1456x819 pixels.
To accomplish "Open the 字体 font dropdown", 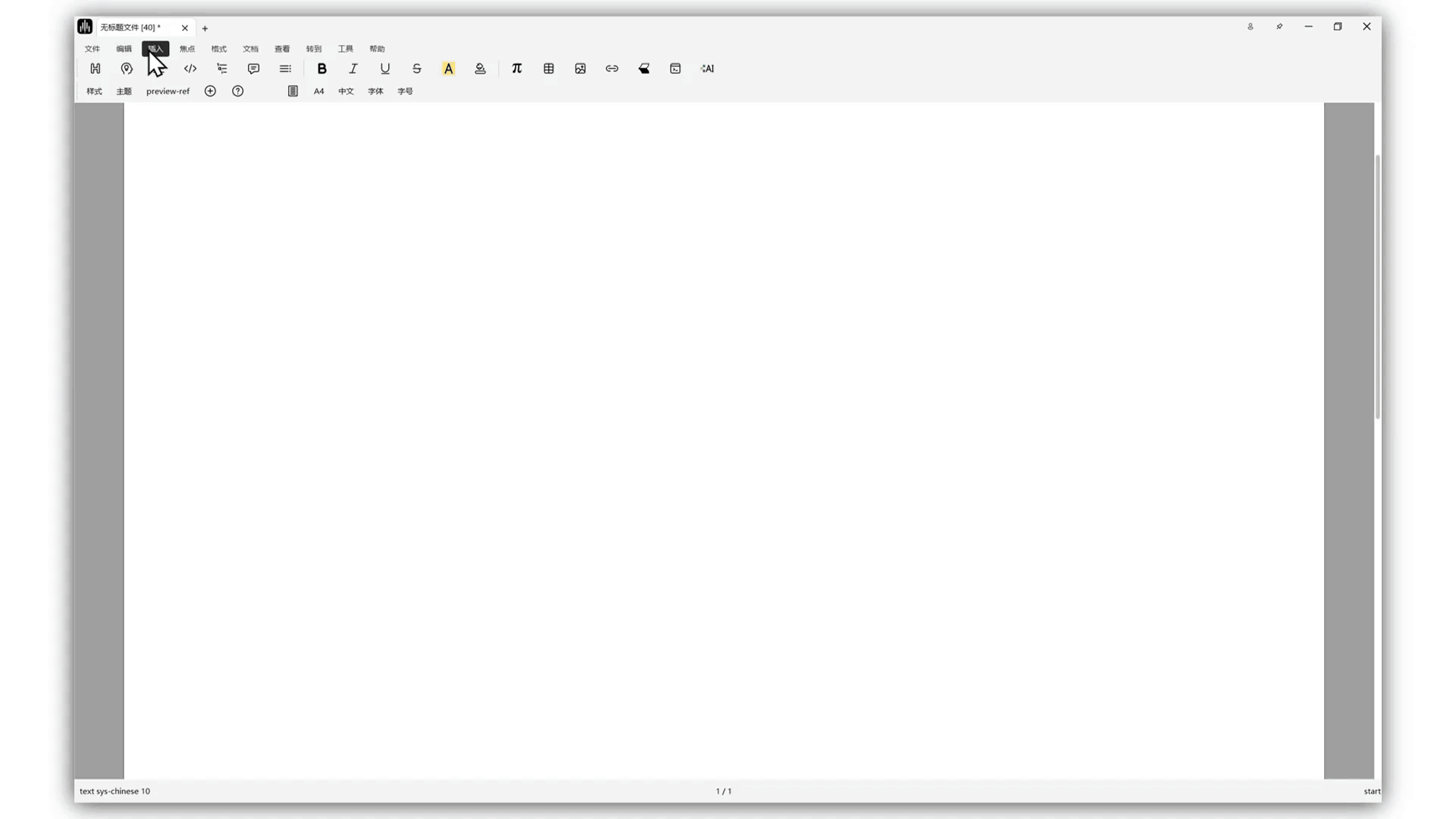I will (375, 91).
